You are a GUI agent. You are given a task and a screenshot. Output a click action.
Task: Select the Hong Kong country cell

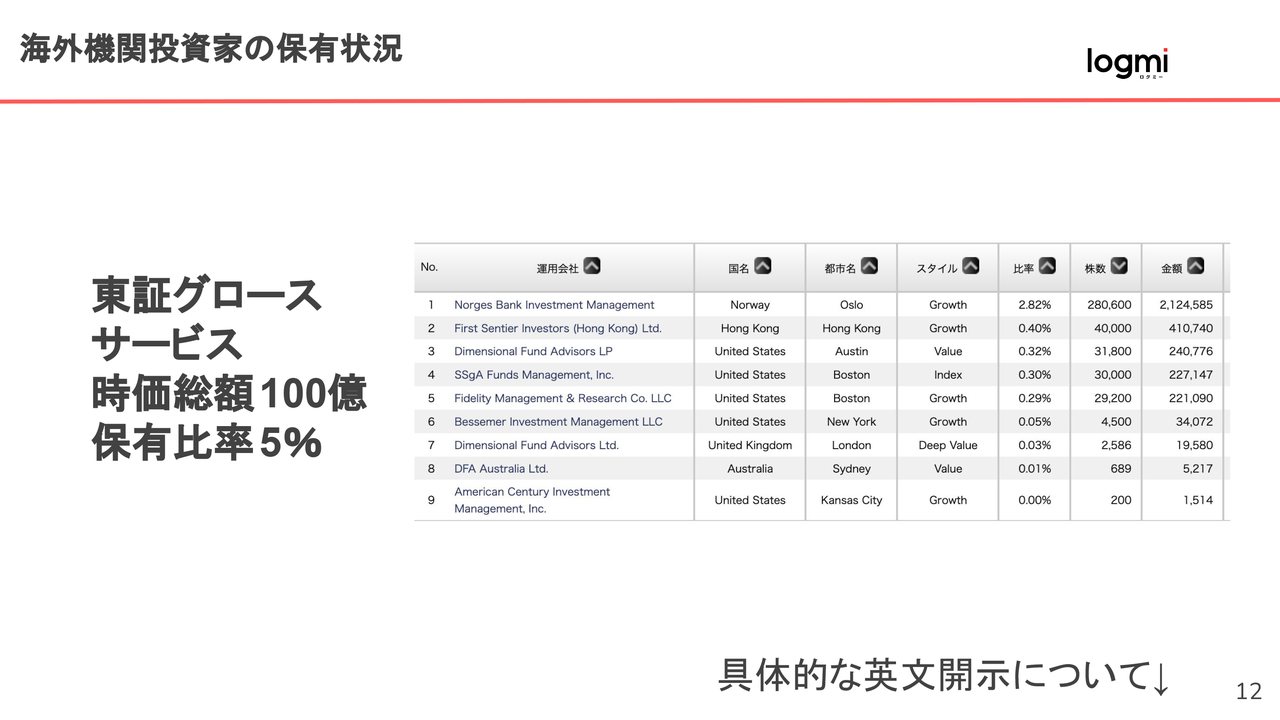click(x=750, y=328)
